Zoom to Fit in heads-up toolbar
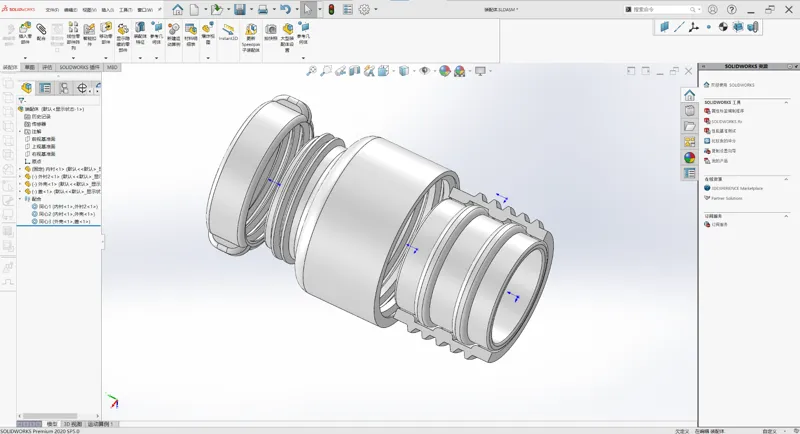800x434 pixels. 311,71
